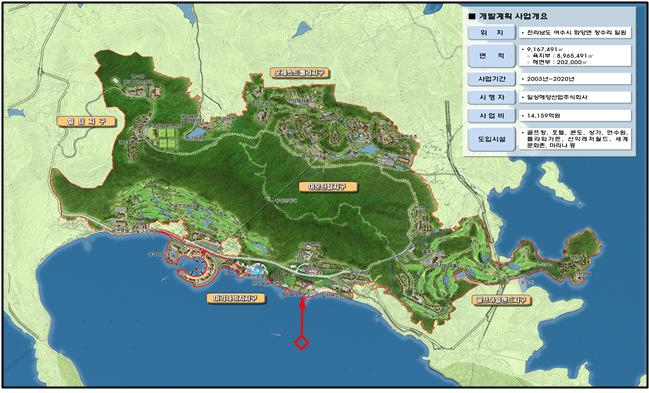Click the 마리나비치지구 district tag
The image size is (649, 393).
pos(236,298)
